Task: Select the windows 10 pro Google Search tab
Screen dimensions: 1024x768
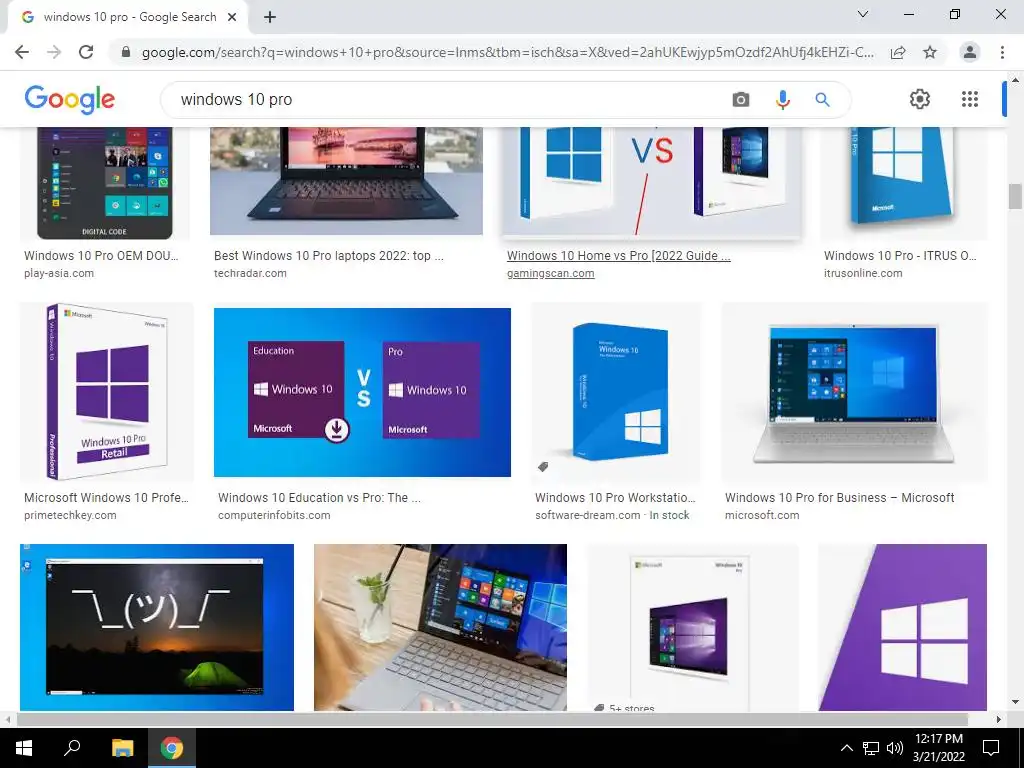Action: click(x=127, y=17)
